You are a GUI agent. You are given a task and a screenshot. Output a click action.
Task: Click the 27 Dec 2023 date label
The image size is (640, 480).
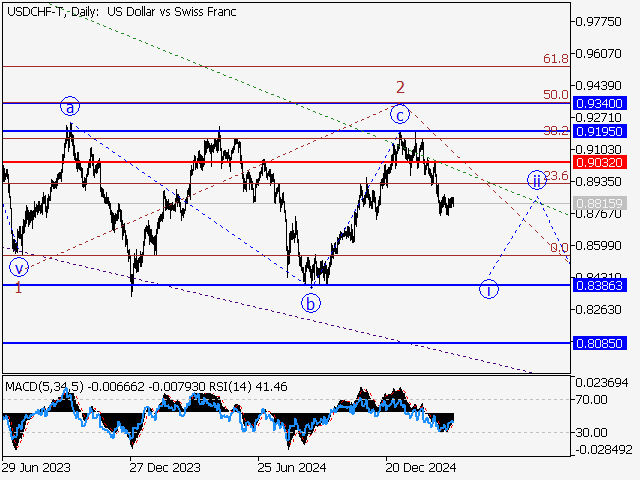(x=165, y=466)
